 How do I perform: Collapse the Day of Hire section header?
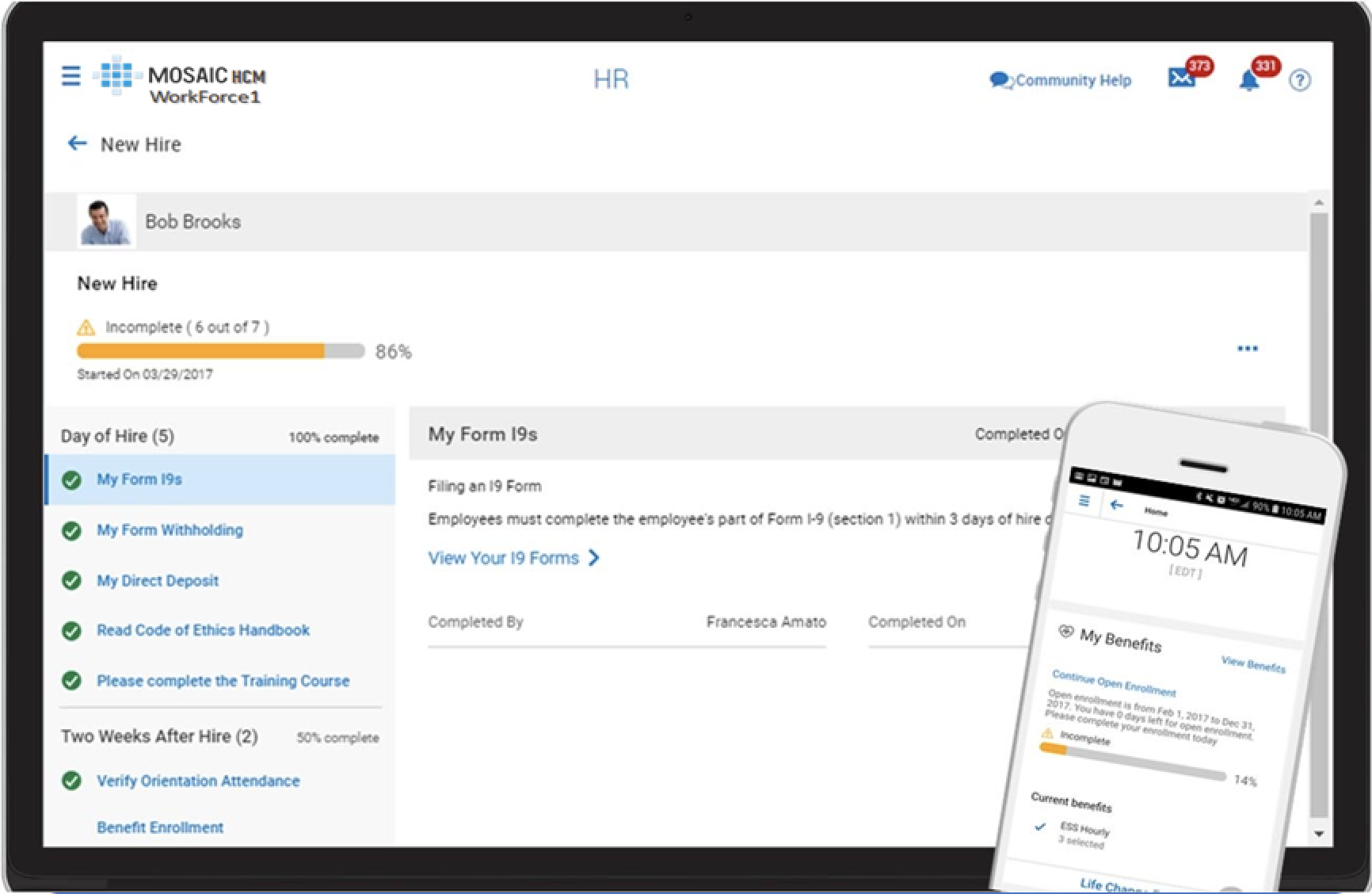(117, 436)
